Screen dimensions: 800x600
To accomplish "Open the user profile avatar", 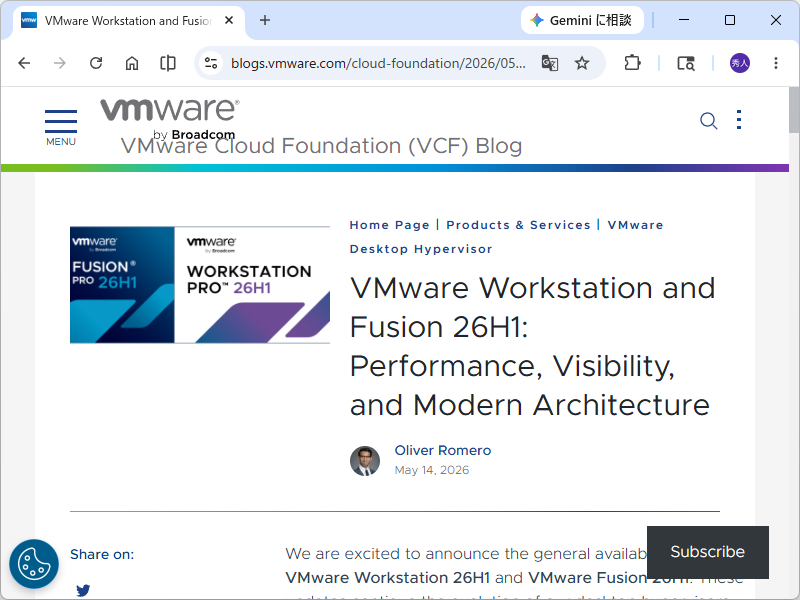I will [x=739, y=63].
